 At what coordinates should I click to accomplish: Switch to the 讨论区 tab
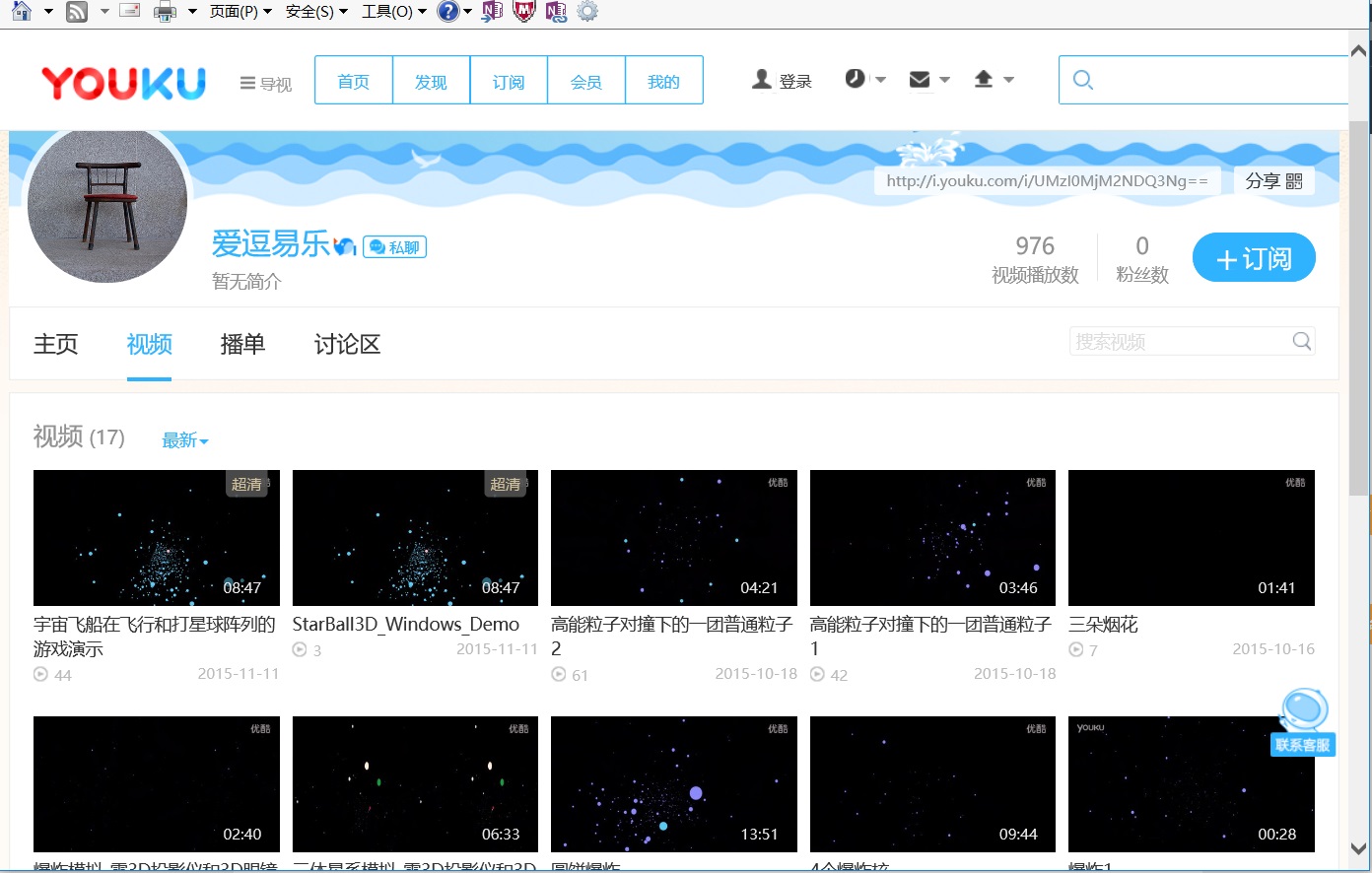point(347,344)
